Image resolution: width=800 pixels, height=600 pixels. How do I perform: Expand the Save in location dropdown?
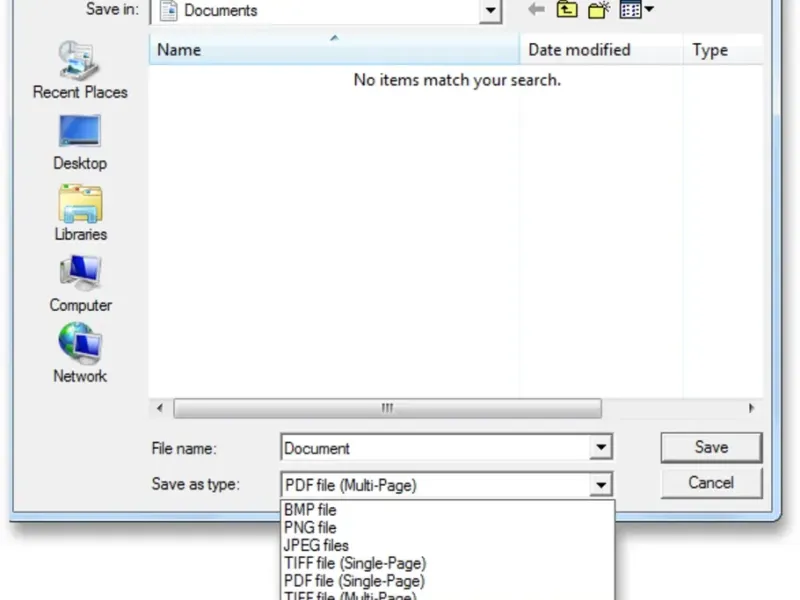coord(490,10)
